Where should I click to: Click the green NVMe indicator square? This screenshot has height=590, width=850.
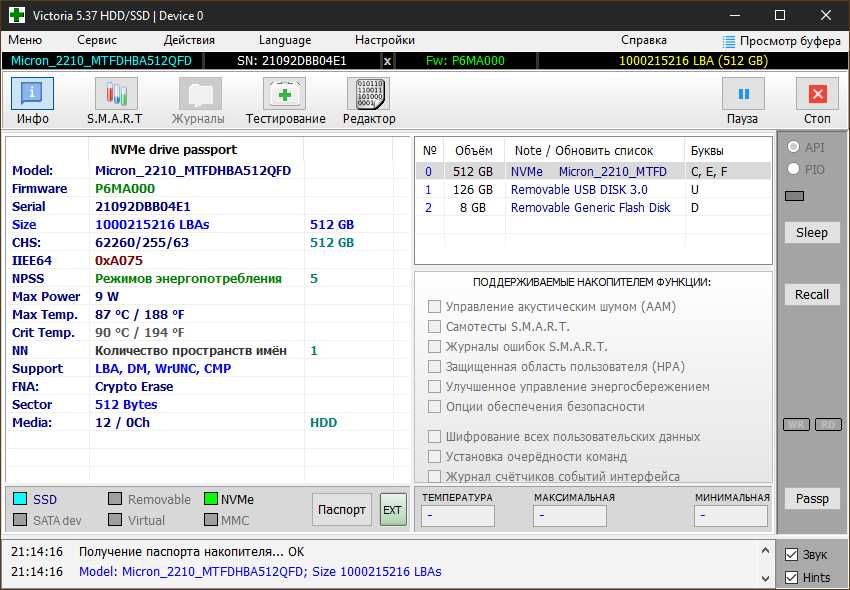pyautogui.click(x=211, y=498)
